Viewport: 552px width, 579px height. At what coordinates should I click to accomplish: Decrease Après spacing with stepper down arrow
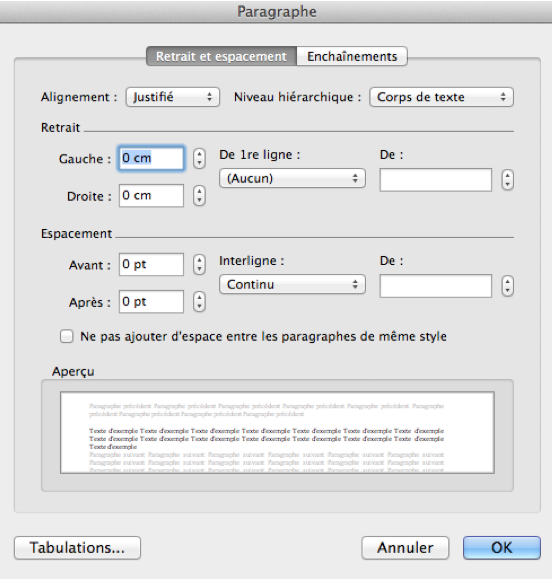tap(199, 306)
